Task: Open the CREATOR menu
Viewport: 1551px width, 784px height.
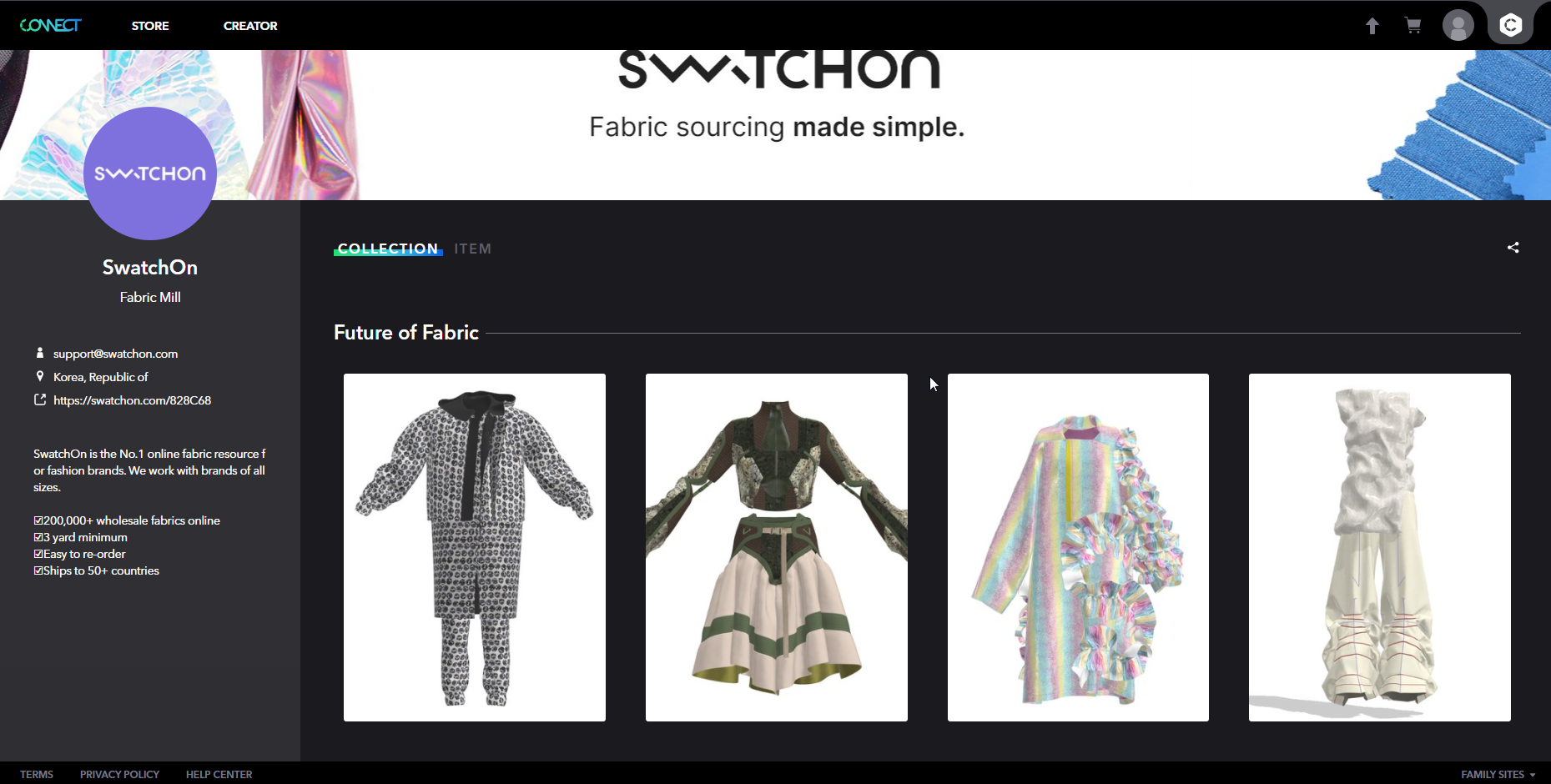Action: click(x=250, y=26)
